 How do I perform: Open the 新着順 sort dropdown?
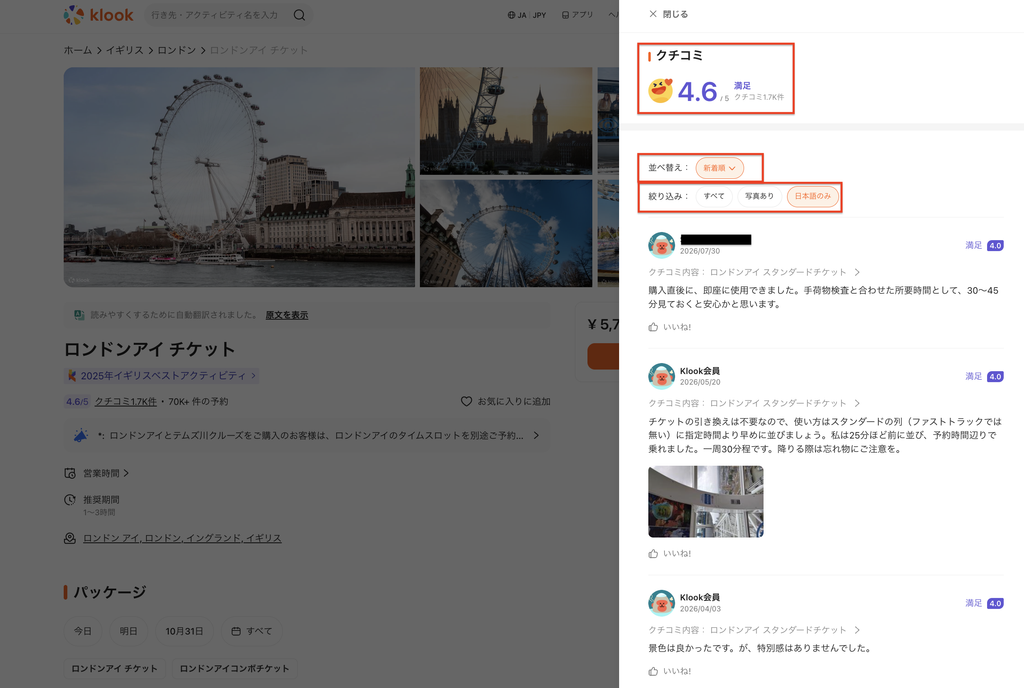pos(719,168)
